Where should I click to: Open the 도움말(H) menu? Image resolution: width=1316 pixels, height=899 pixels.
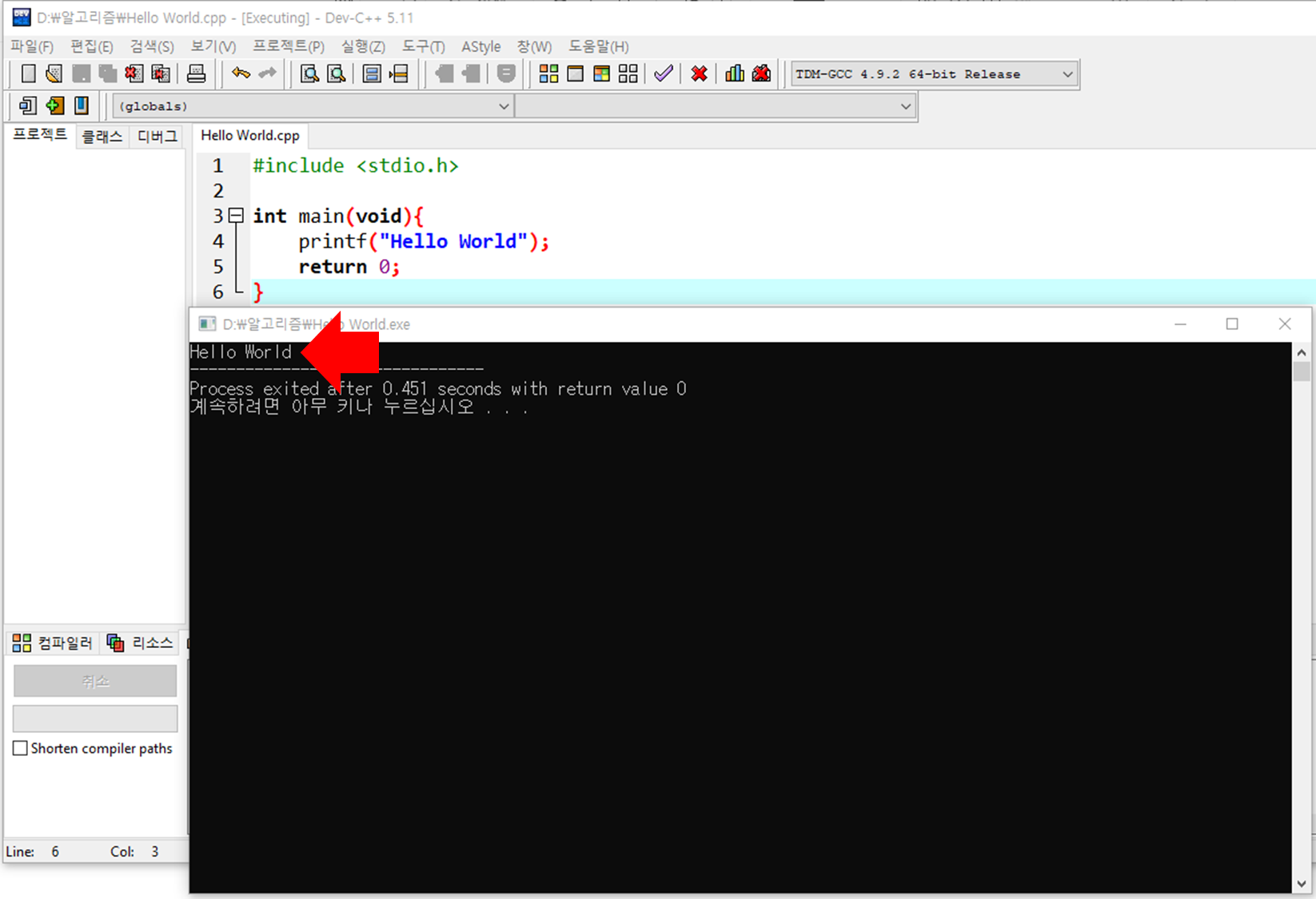[x=599, y=46]
